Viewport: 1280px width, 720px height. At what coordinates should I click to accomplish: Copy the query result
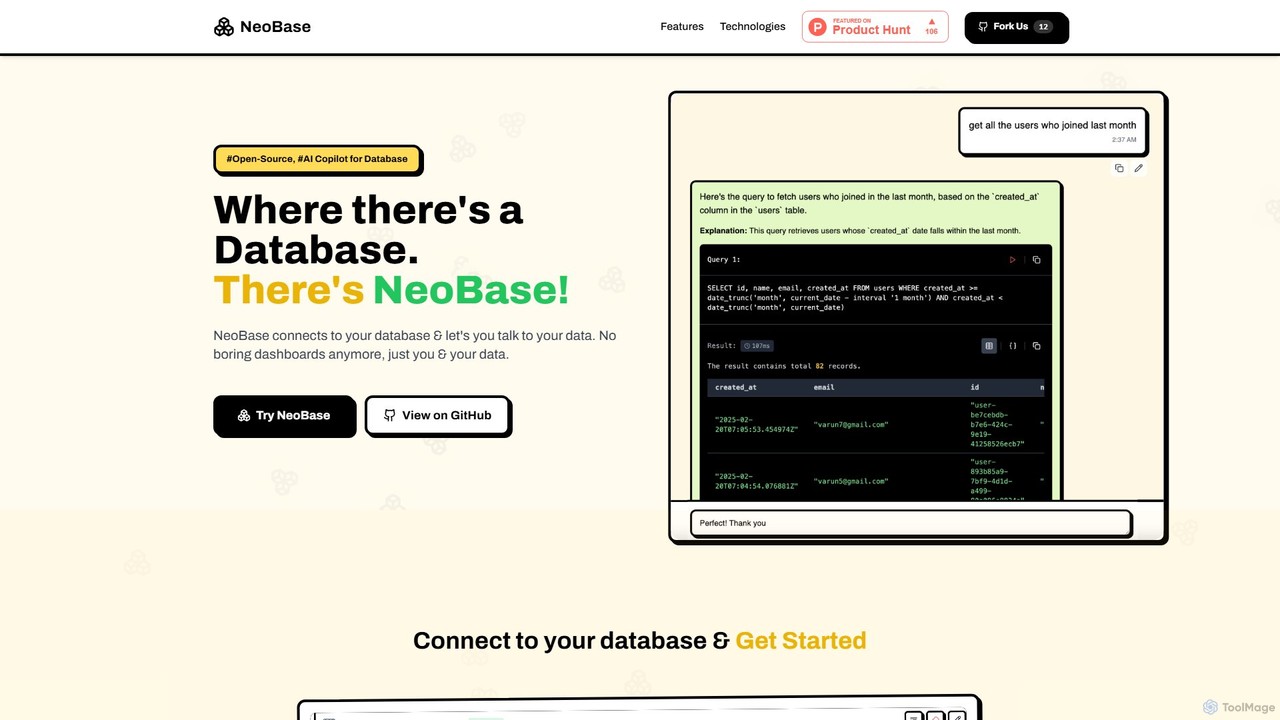click(1036, 346)
